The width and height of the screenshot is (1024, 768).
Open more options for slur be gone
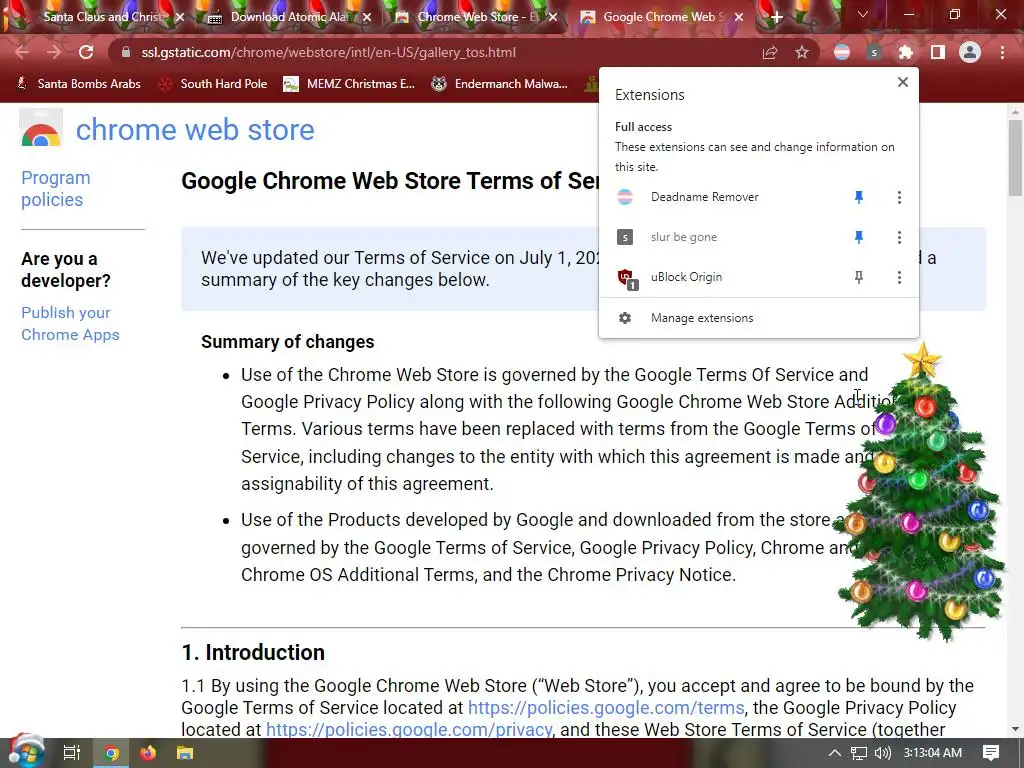point(899,237)
